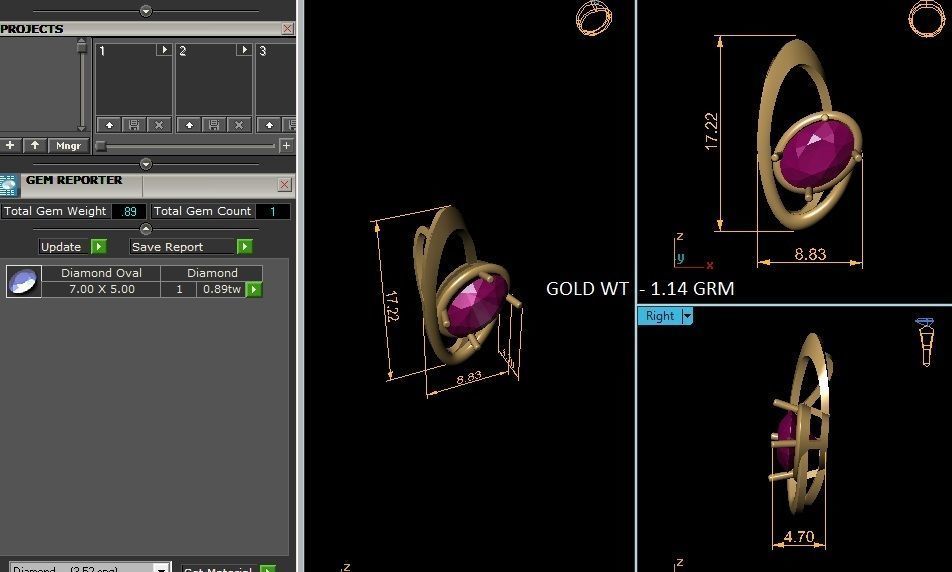Click the Right viewport label tab
Screen dimensions: 952x572
tap(659, 316)
